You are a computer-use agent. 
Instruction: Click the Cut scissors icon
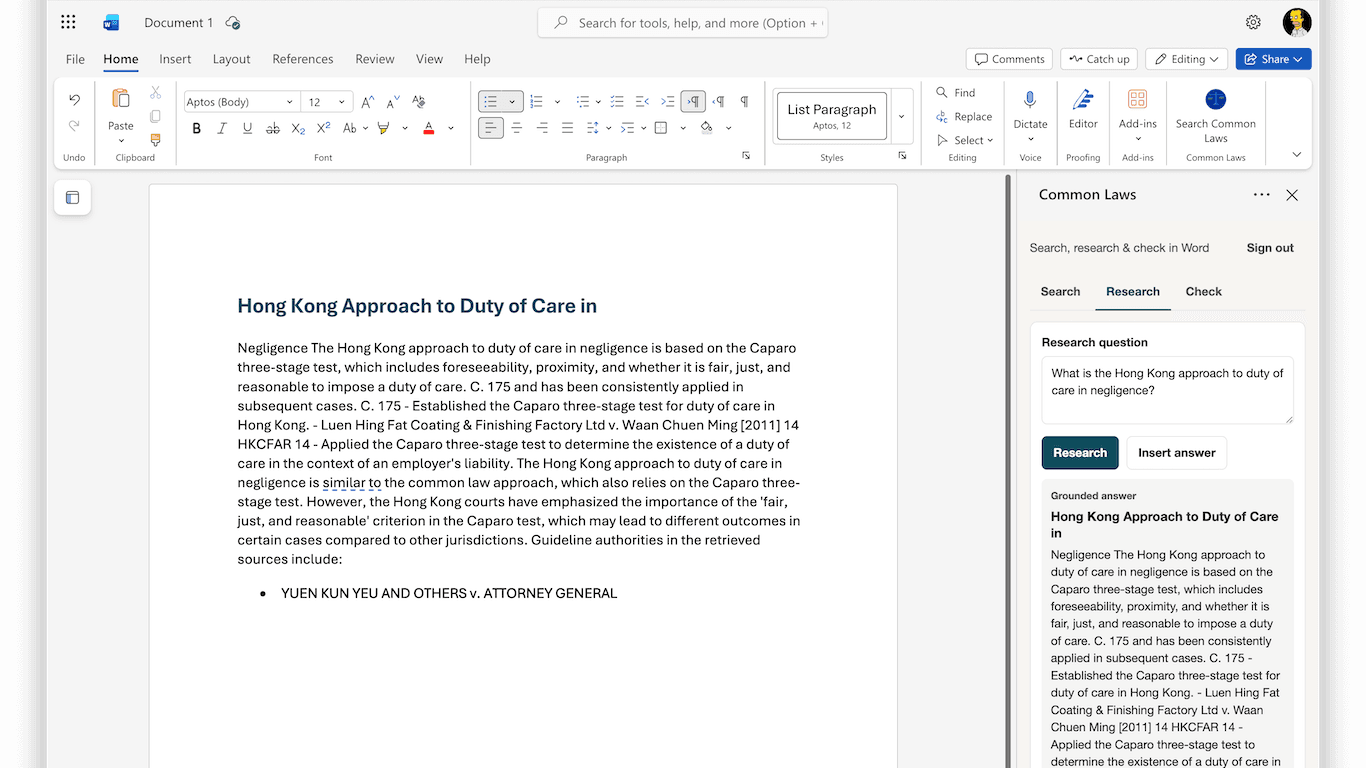tap(155, 92)
